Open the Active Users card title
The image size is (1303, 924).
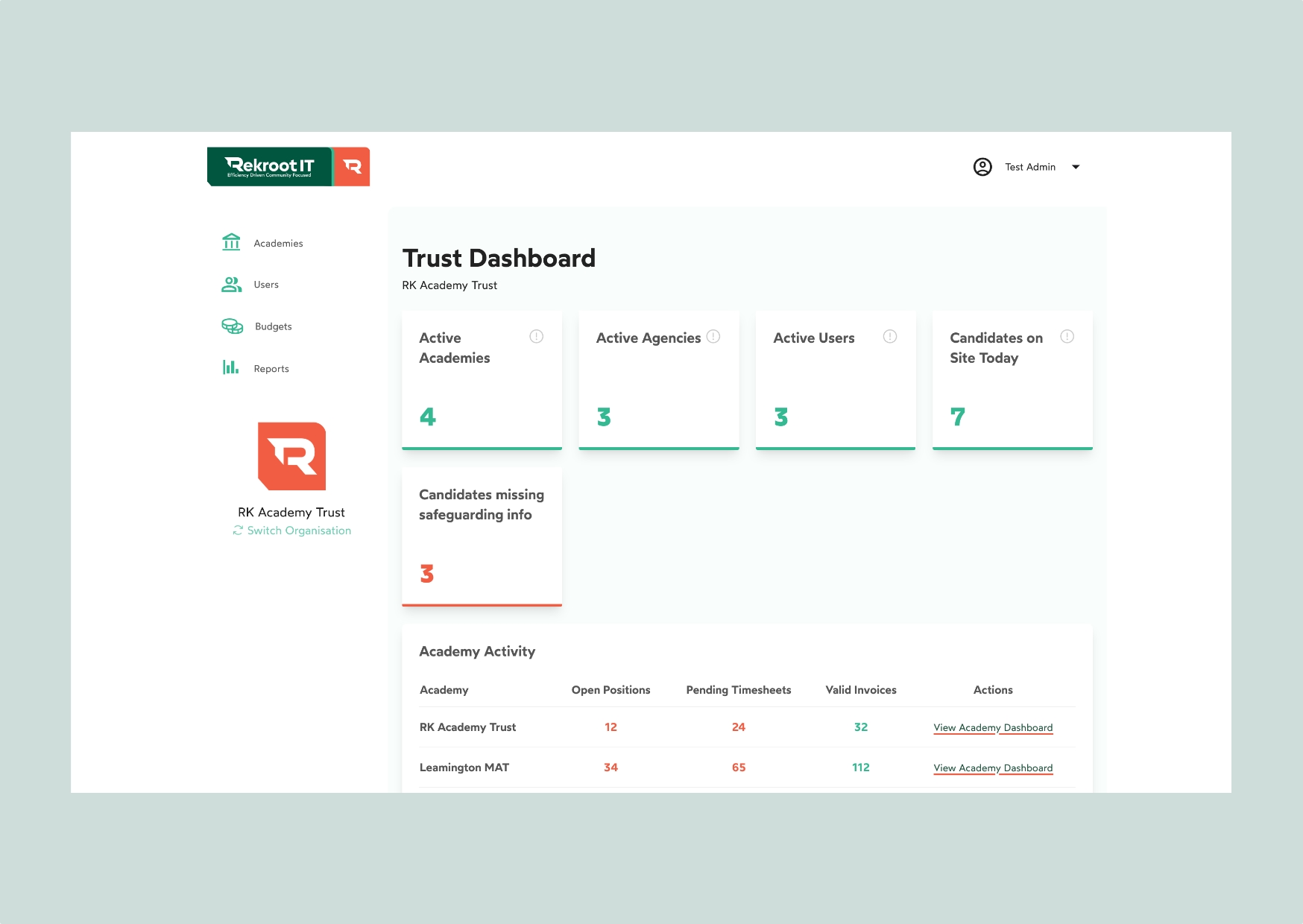[814, 338]
